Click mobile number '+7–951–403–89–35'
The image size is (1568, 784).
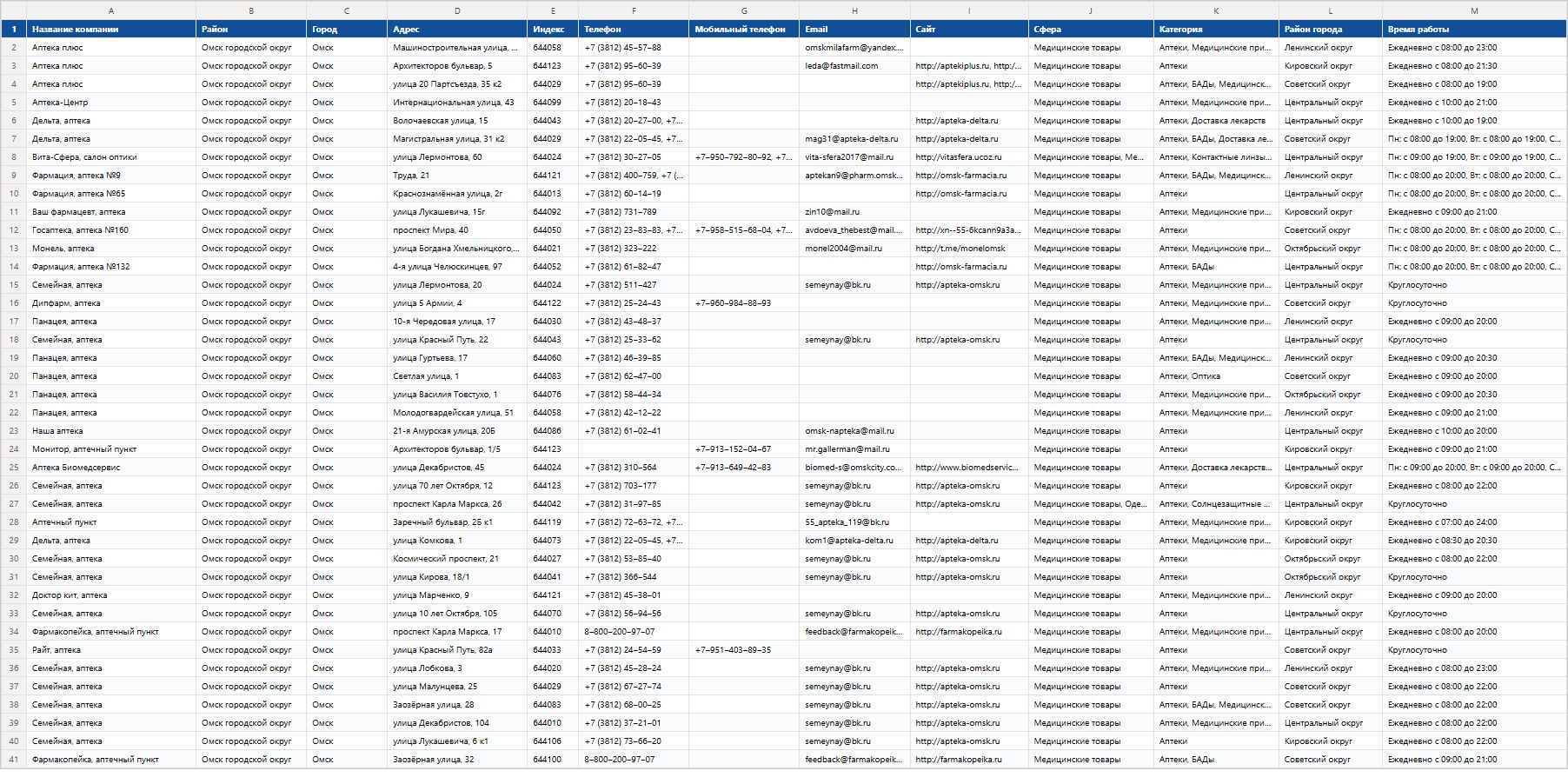pyautogui.click(x=744, y=650)
